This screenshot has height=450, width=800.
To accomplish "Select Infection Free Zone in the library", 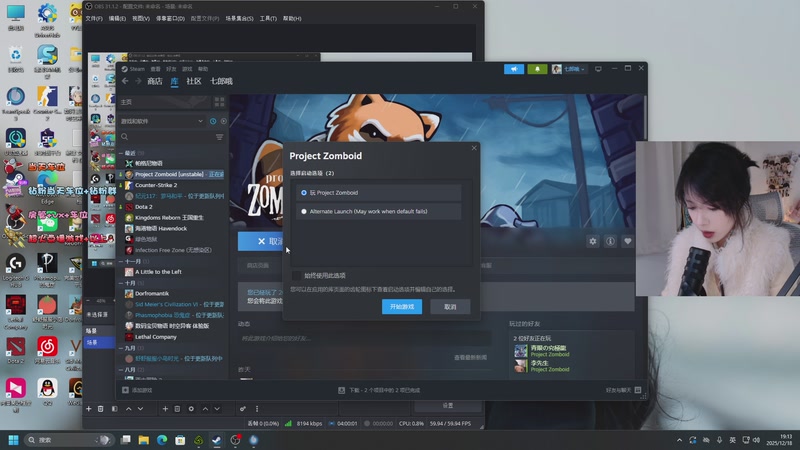I will pos(172,250).
